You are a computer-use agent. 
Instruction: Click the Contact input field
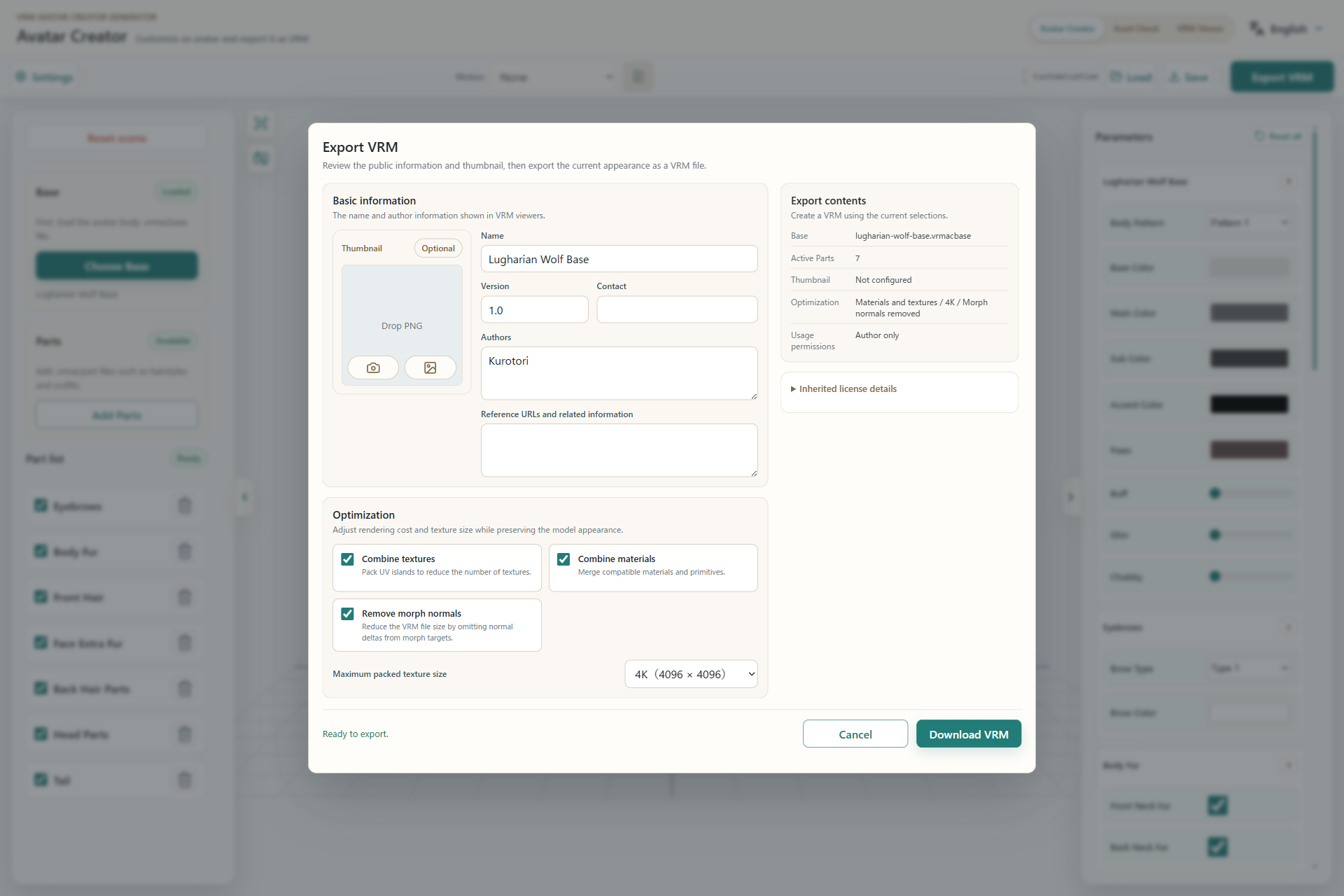coord(677,309)
